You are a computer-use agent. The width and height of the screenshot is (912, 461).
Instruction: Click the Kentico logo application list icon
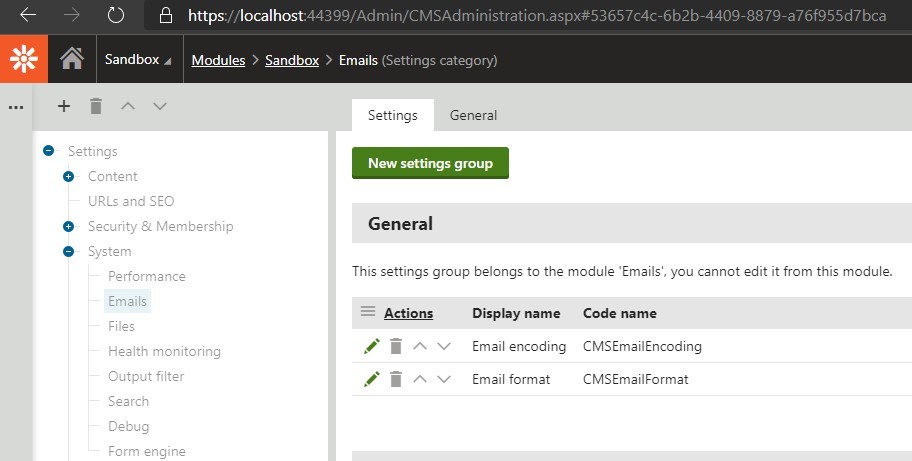click(x=24, y=59)
